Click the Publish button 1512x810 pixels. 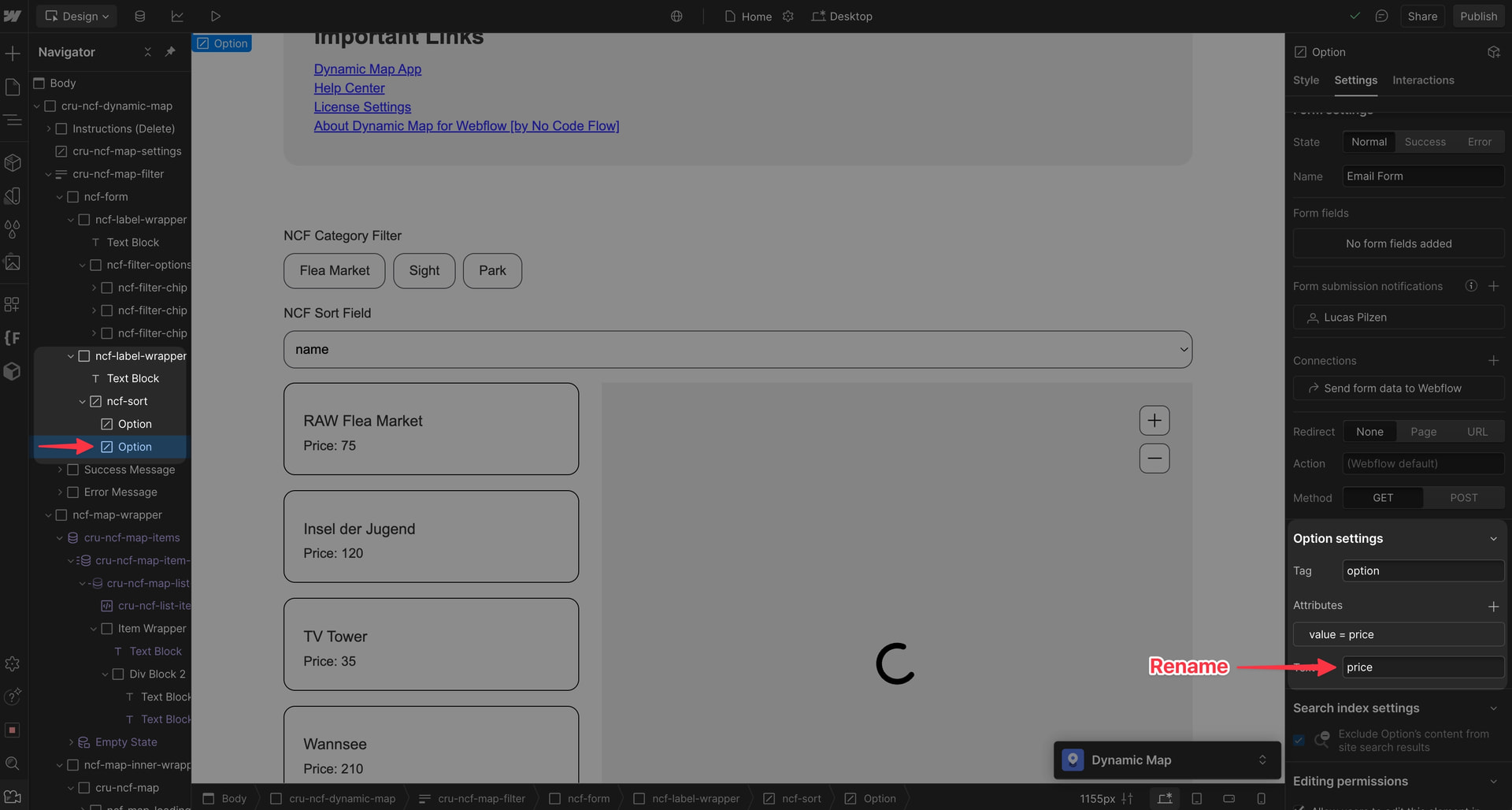click(1478, 16)
